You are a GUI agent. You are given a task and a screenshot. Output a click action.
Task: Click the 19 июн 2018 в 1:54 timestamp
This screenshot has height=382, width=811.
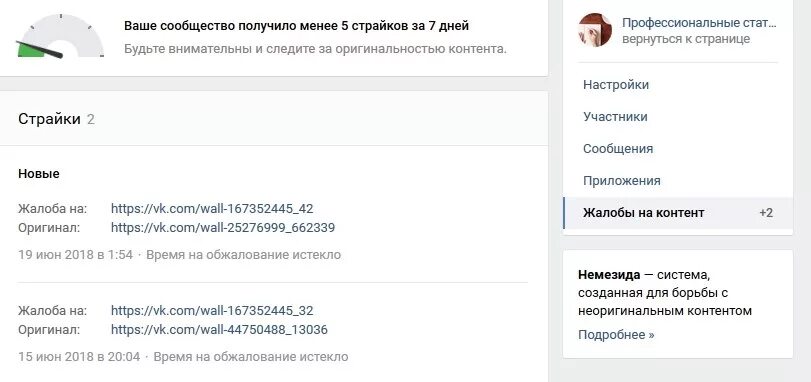76,255
